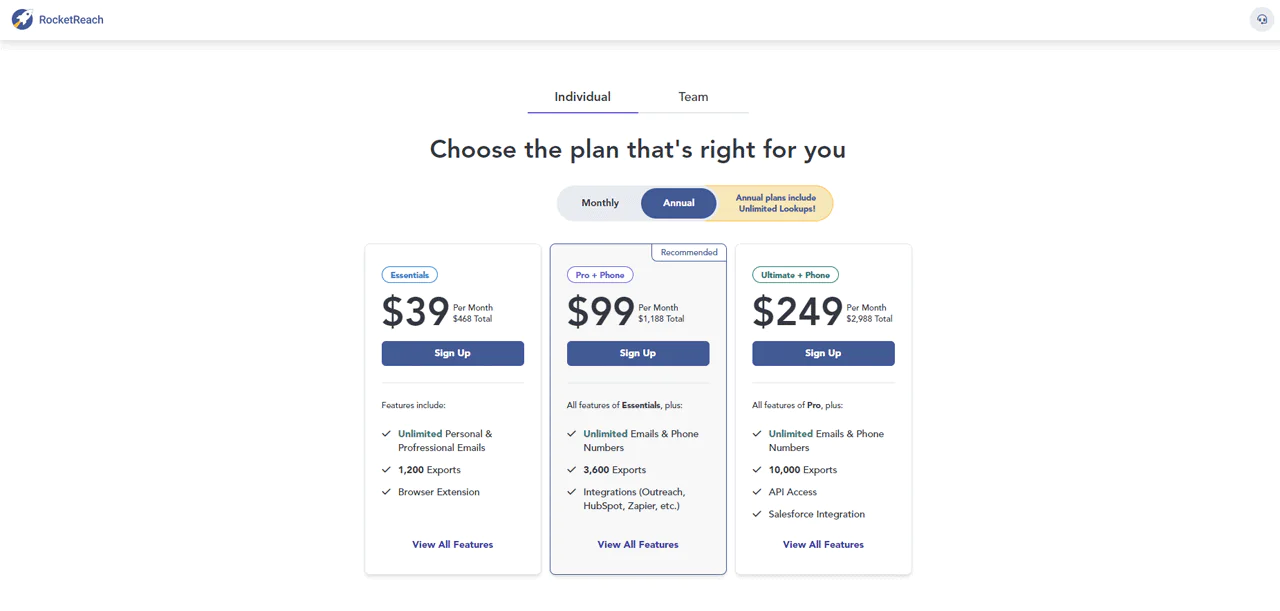Switch billing to Monthly

600,202
